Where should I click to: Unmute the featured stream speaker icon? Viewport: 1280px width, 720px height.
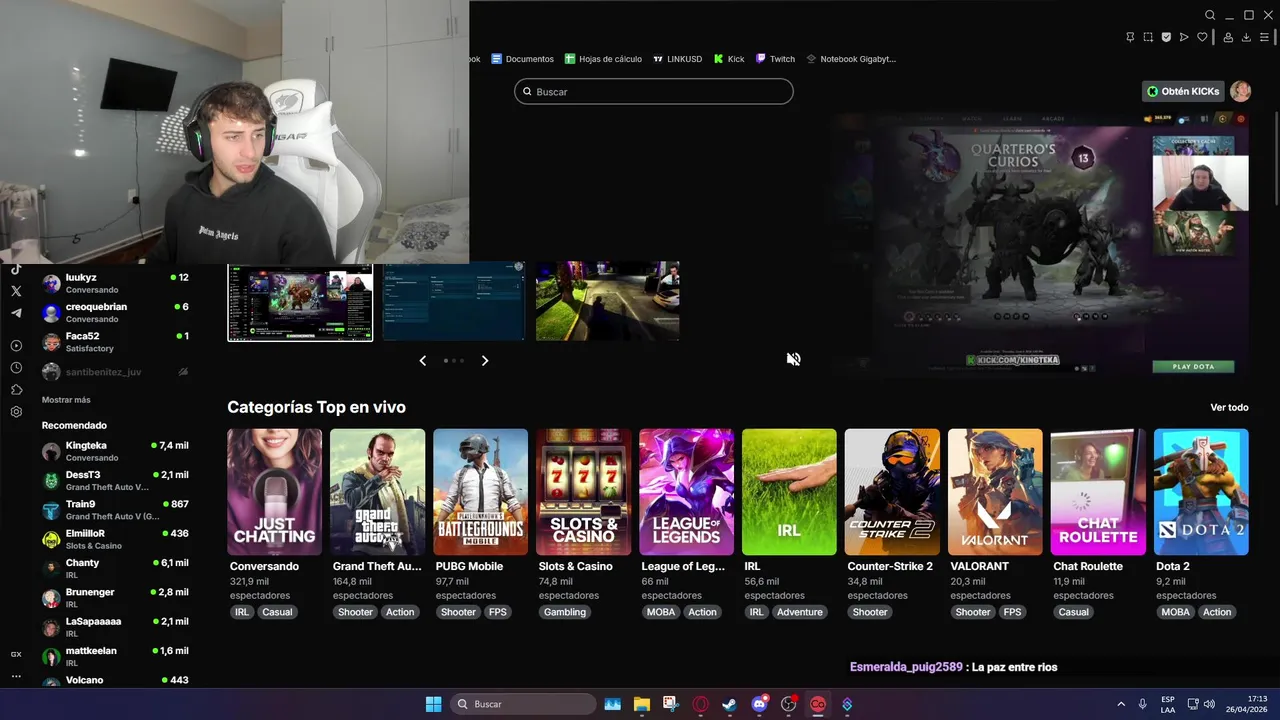(793, 359)
